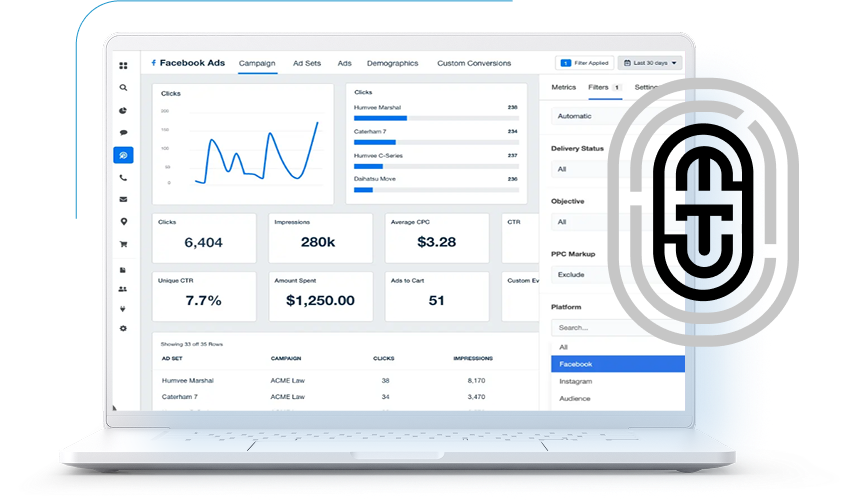Open the users people icon in sidebar

tap(123, 289)
